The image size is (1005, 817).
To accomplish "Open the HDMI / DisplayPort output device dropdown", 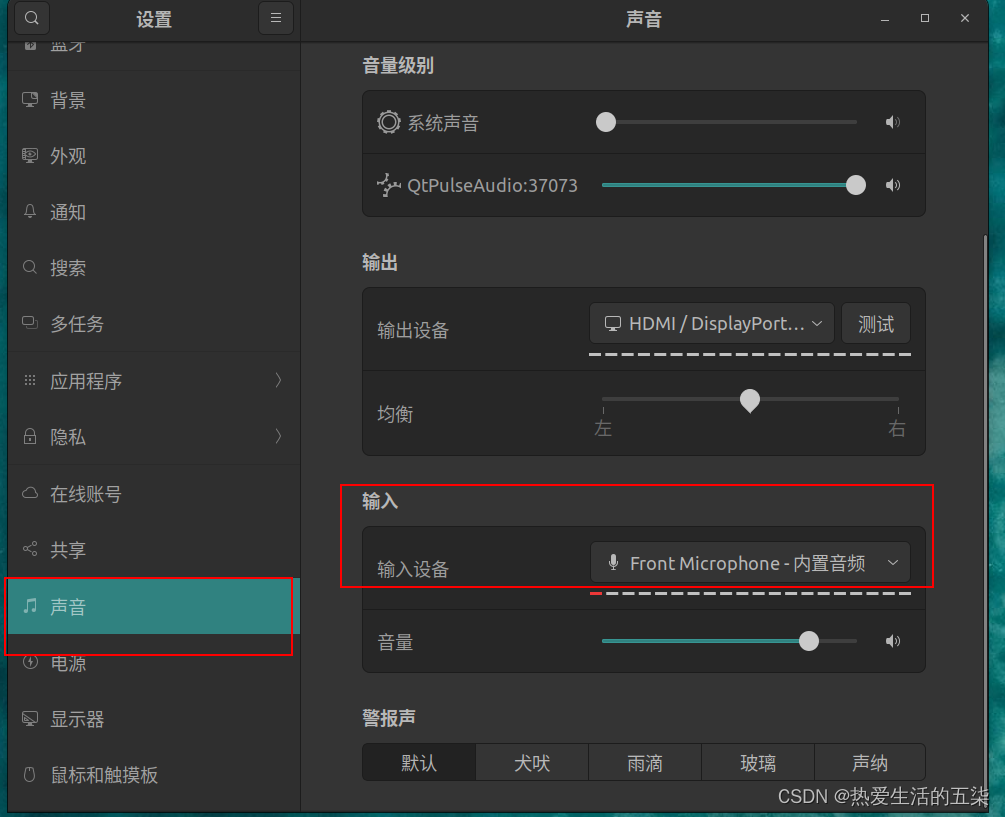I will point(711,324).
